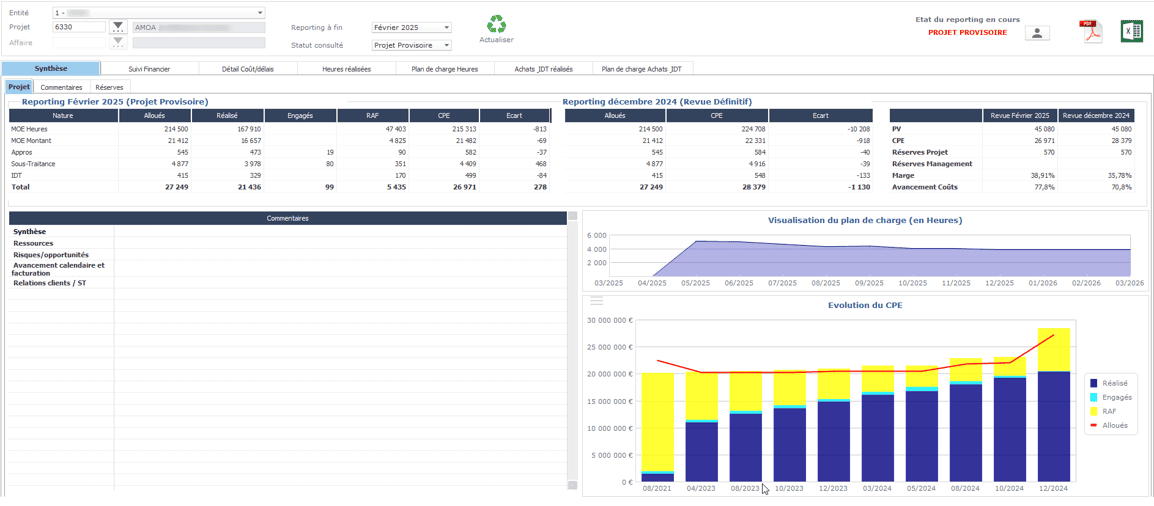Screen dimensions: 1154x506
Task: Click the RAF yellow legend swatch
Action: point(1094,411)
